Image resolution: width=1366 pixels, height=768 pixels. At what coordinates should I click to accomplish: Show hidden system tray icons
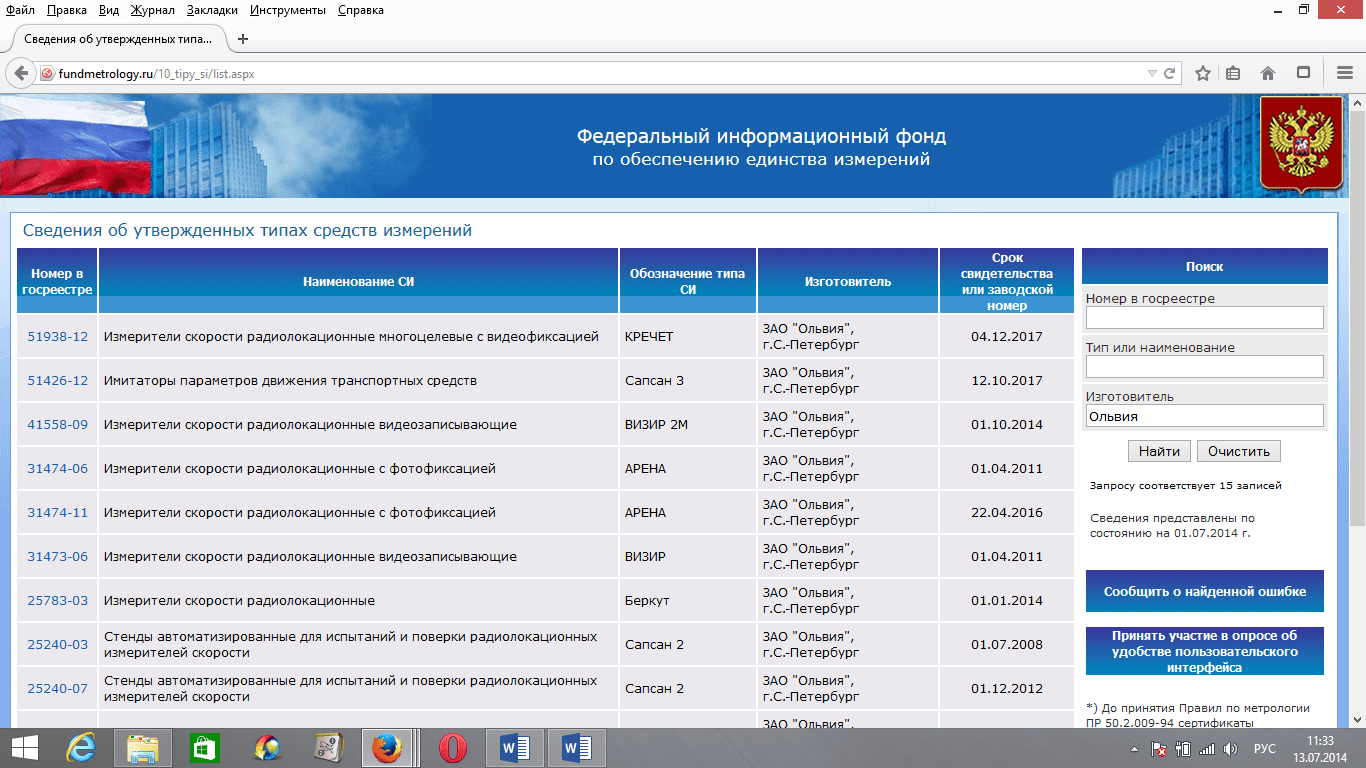pyautogui.click(x=1133, y=748)
